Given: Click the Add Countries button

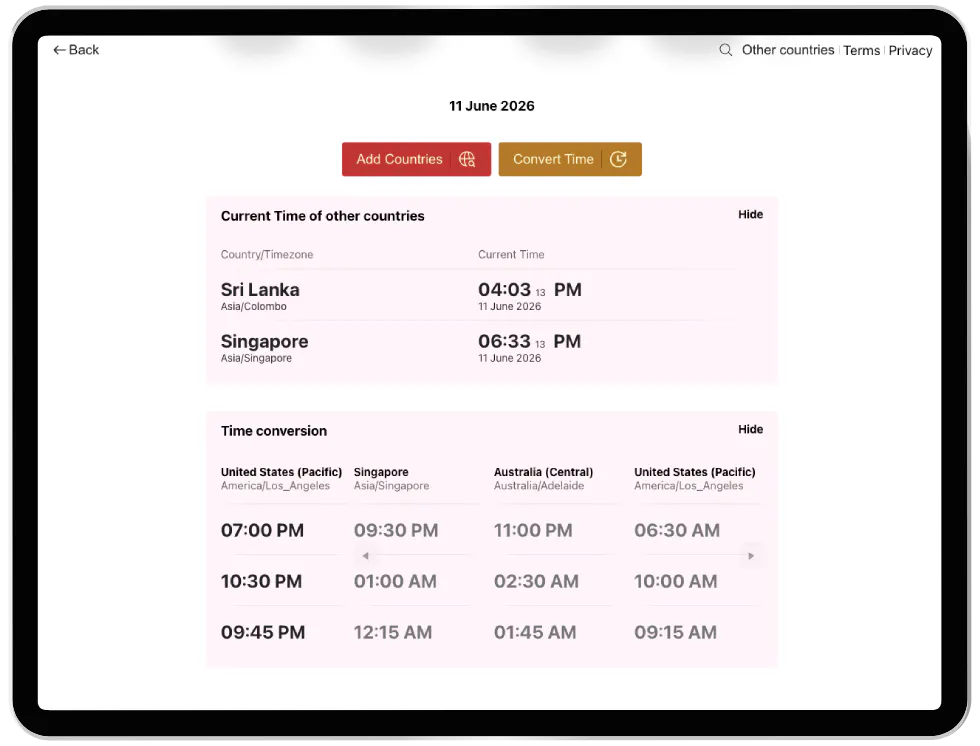Looking at the screenshot, I should click(416, 159).
